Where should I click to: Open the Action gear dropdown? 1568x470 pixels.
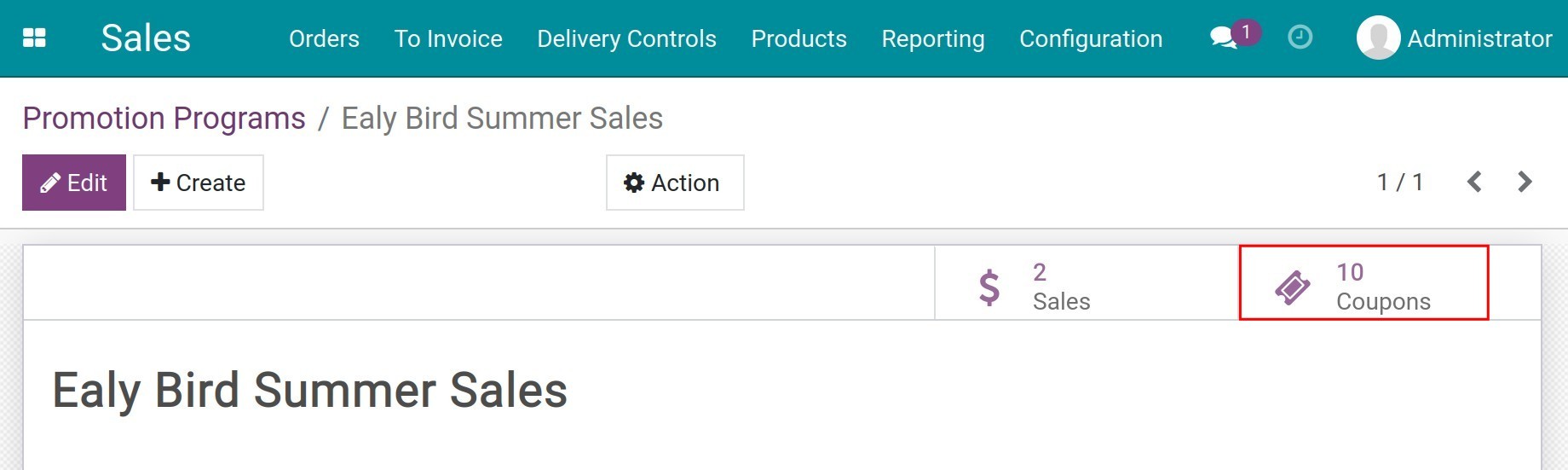[675, 183]
